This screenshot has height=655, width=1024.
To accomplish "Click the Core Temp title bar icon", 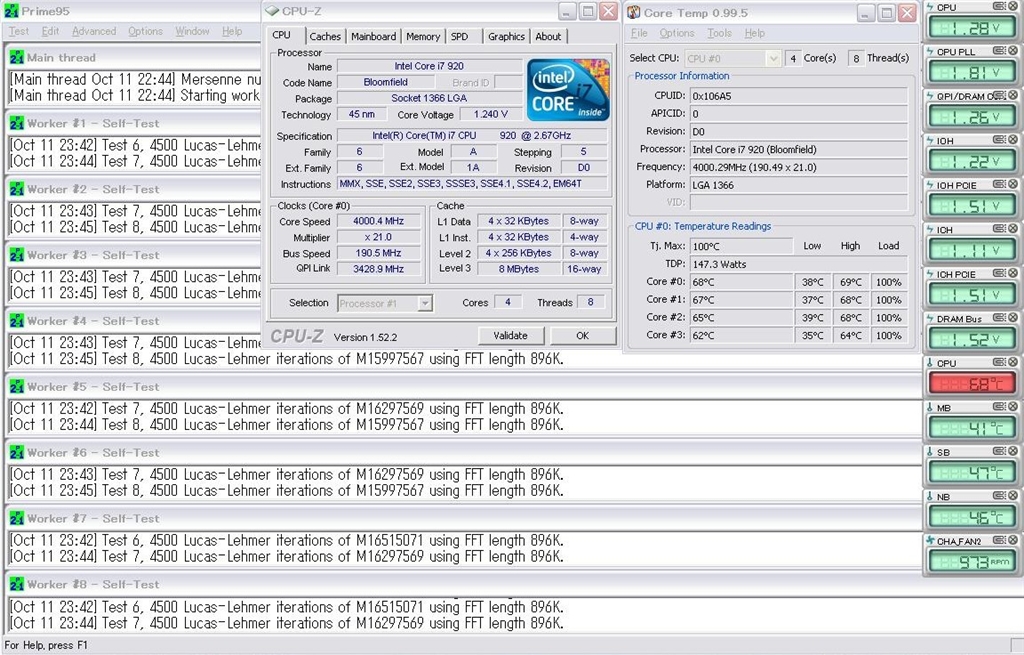I will (x=633, y=12).
